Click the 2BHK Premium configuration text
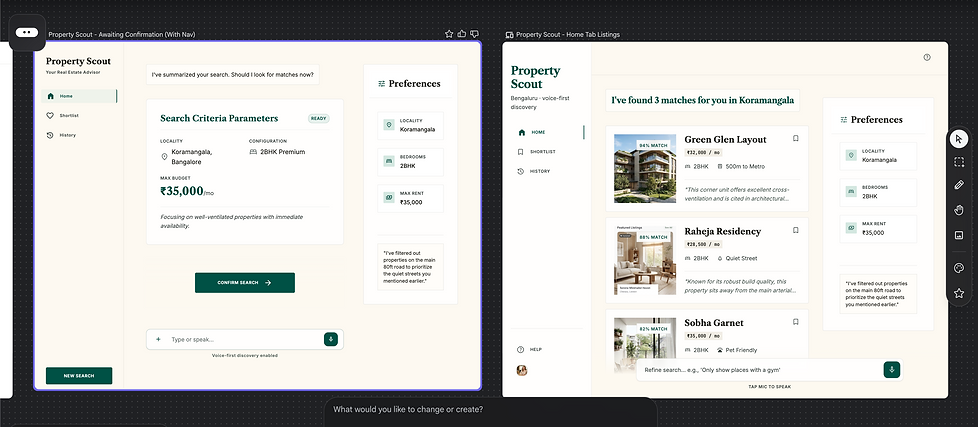This screenshot has width=978, height=427. pos(282,151)
